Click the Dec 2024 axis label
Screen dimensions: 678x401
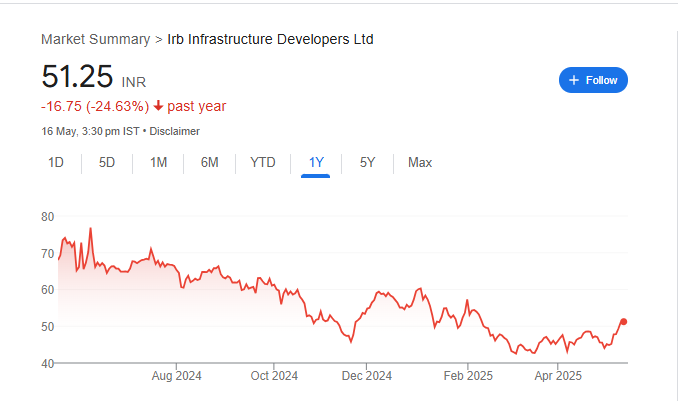[367, 376]
